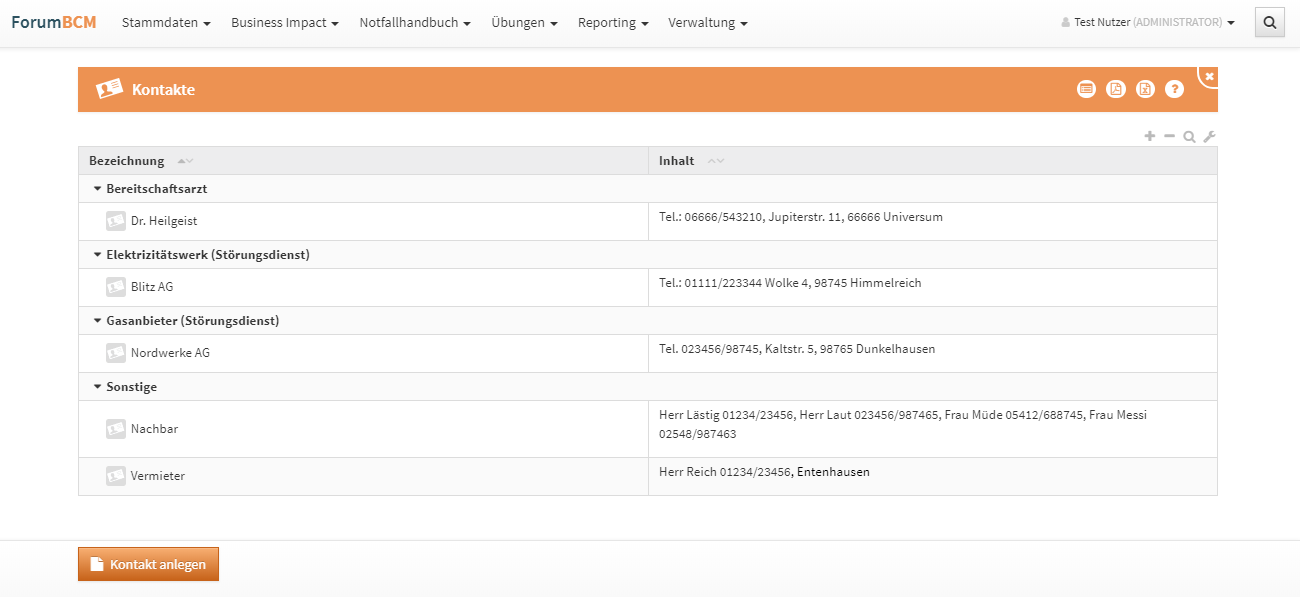Viewport: 1300px width, 597px height.
Task: Open the Stammdaten menu
Action: coord(166,22)
